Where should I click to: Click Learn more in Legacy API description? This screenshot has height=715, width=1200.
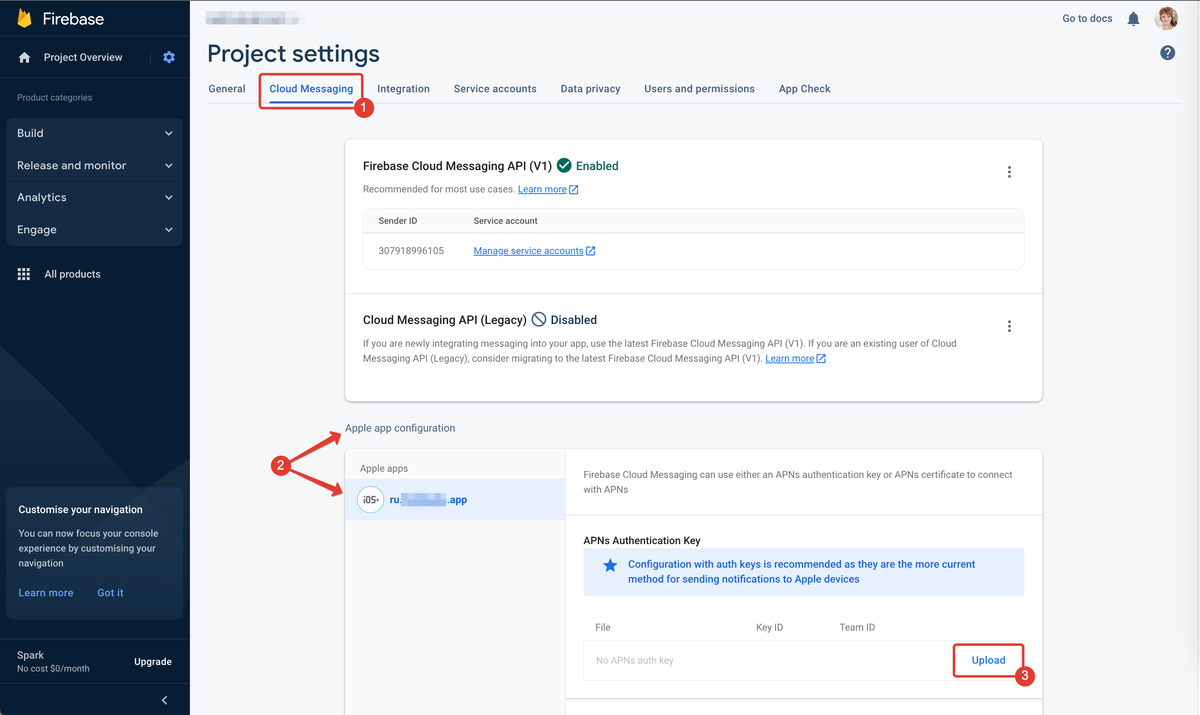(796, 359)
